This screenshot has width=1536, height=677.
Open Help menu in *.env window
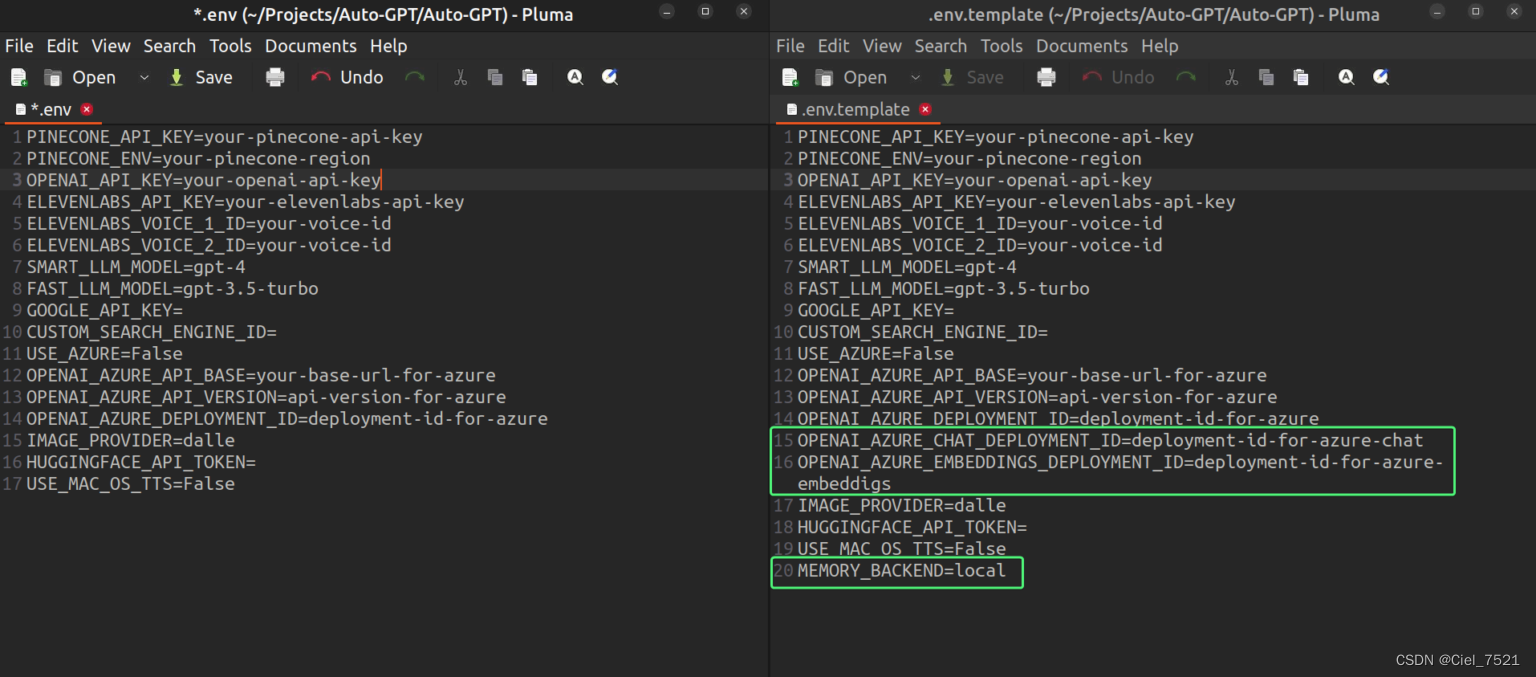point(388,46)
